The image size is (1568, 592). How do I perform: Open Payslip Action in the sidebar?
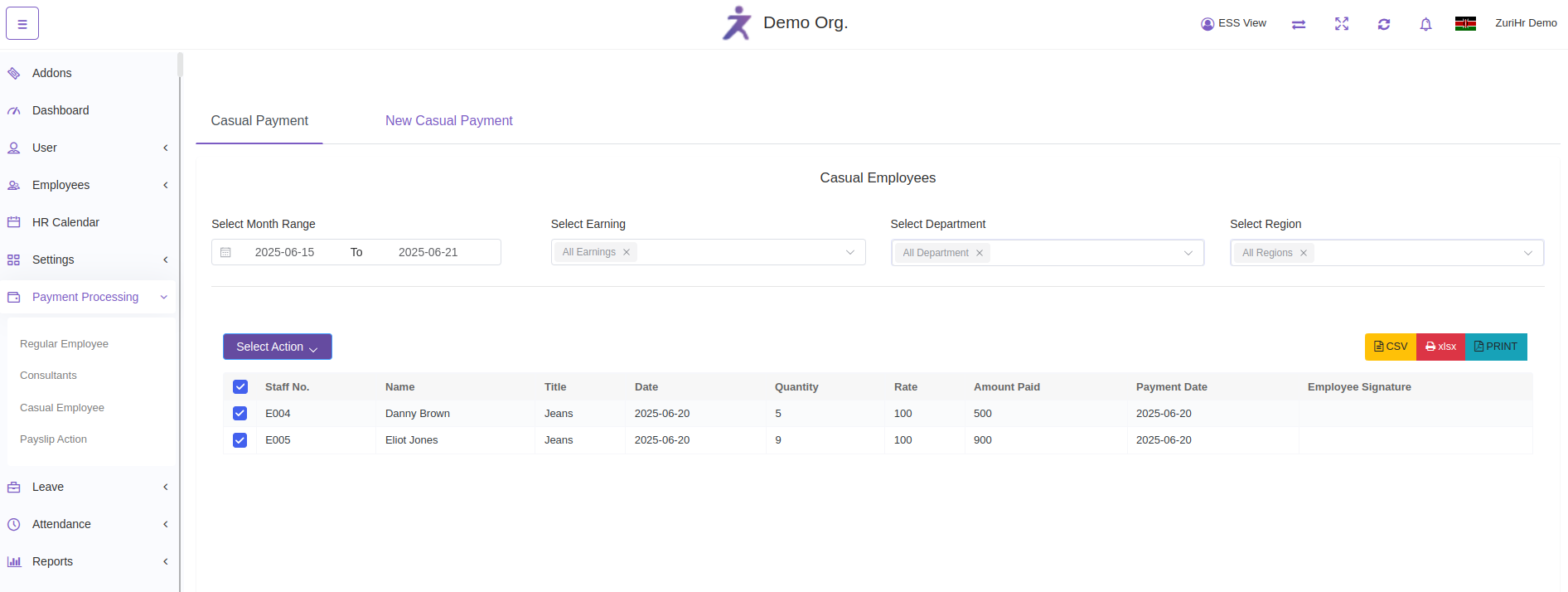tap(53, 439)
